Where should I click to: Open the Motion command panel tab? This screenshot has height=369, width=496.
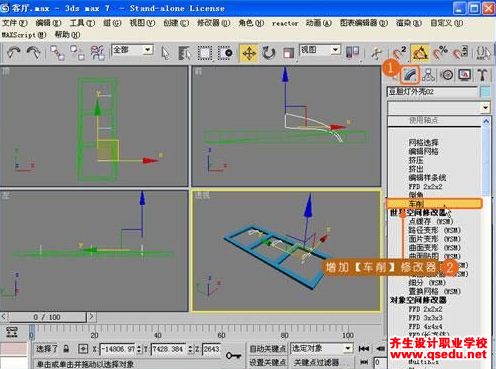click(x=447, y=75)
